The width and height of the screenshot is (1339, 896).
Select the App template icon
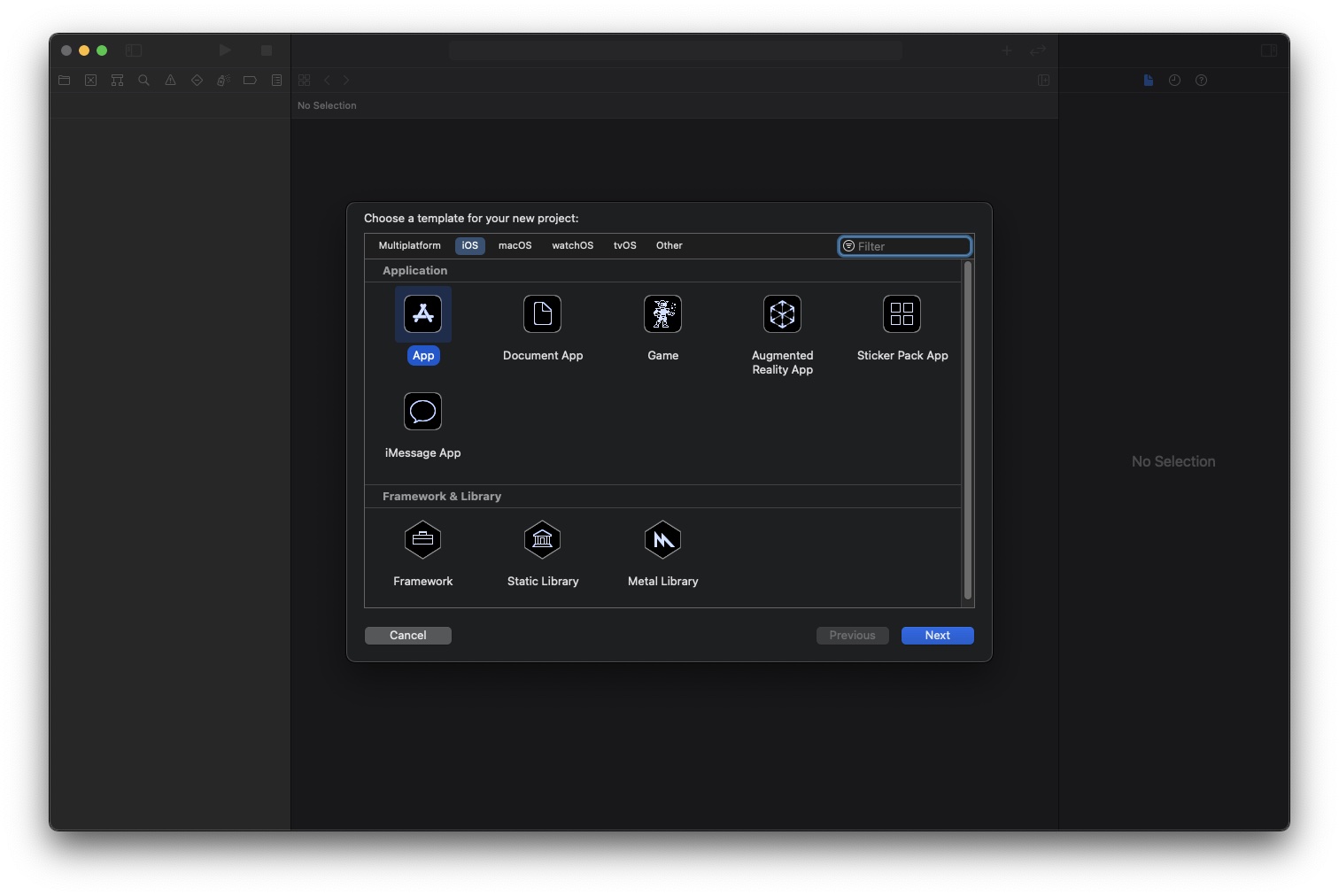tap(423, 313)
